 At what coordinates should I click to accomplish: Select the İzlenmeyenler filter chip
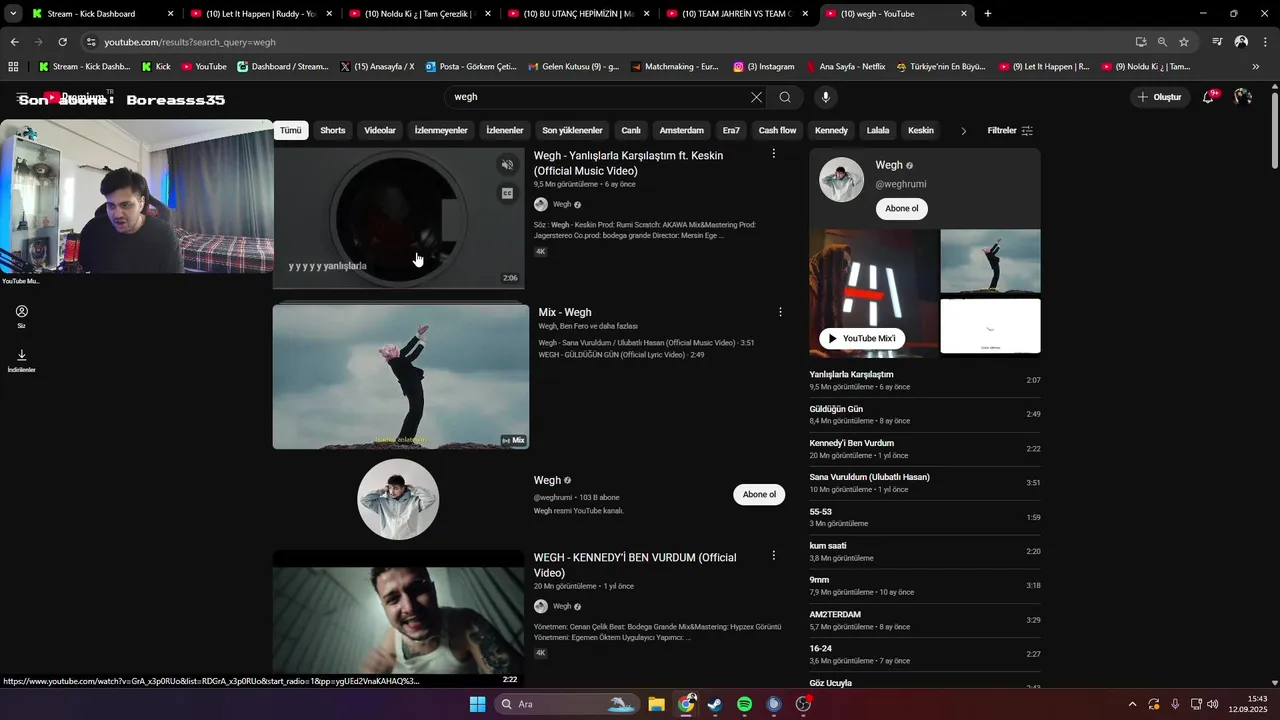441,130
